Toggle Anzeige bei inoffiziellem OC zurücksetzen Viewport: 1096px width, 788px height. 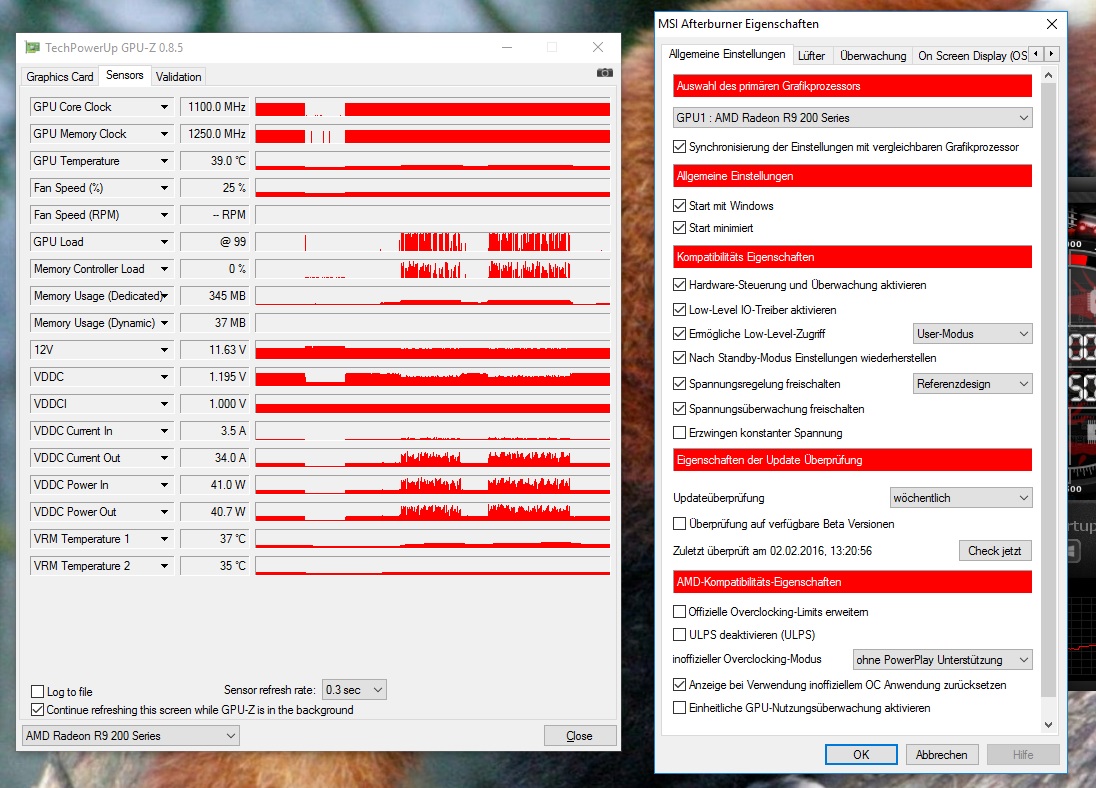(x=679, y=685)
